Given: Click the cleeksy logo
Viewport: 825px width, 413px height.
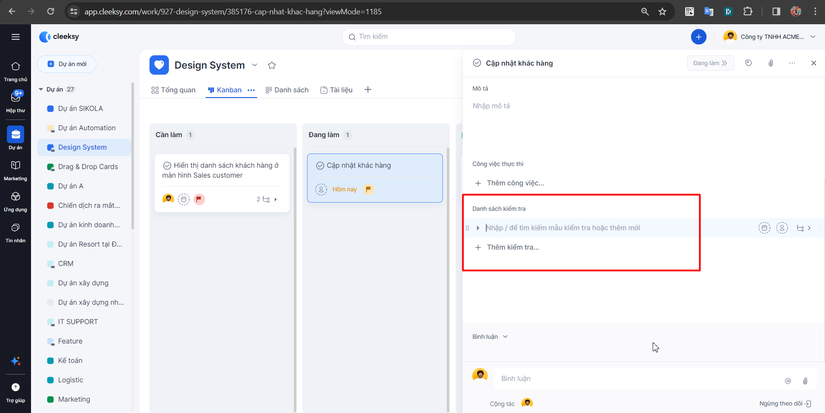Looking at the screenshot, I should click(x=59, y=37).
